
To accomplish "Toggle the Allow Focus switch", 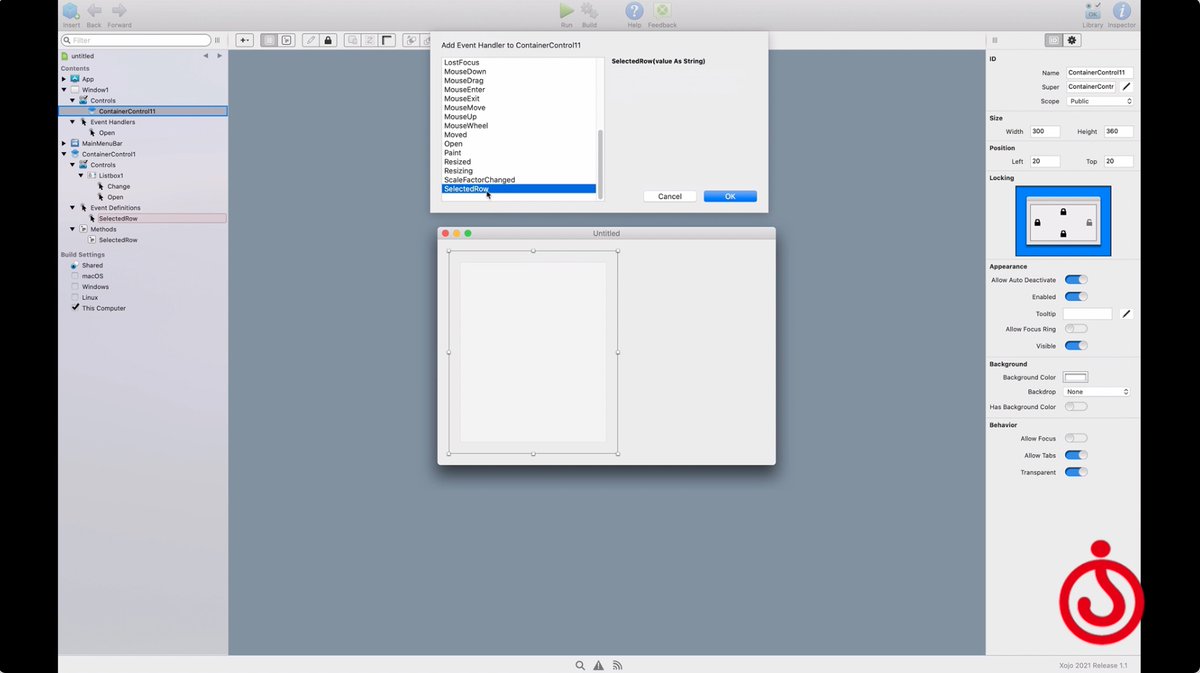I will (x=1076, y=438).
